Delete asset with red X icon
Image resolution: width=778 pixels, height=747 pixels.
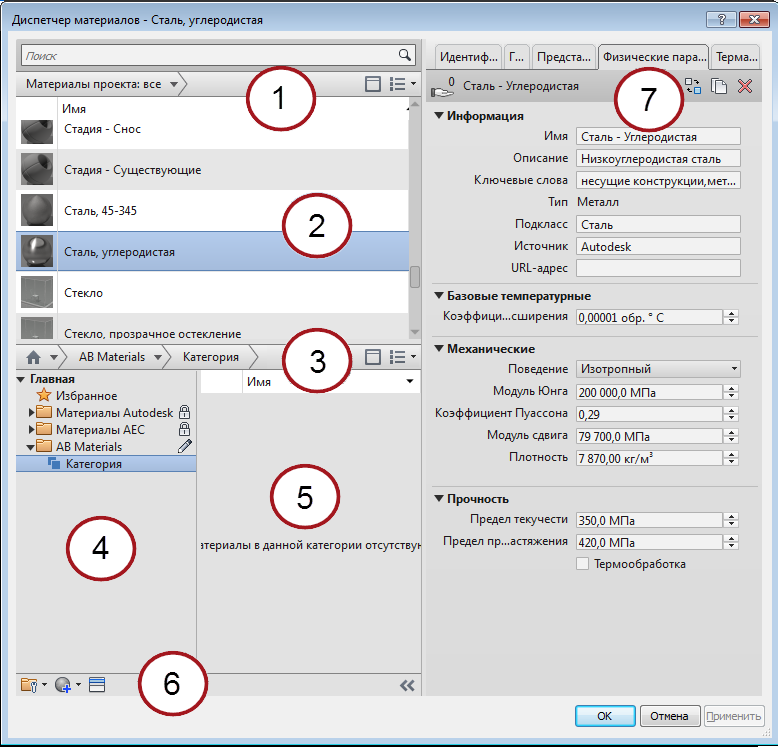[x=745, y=86]
